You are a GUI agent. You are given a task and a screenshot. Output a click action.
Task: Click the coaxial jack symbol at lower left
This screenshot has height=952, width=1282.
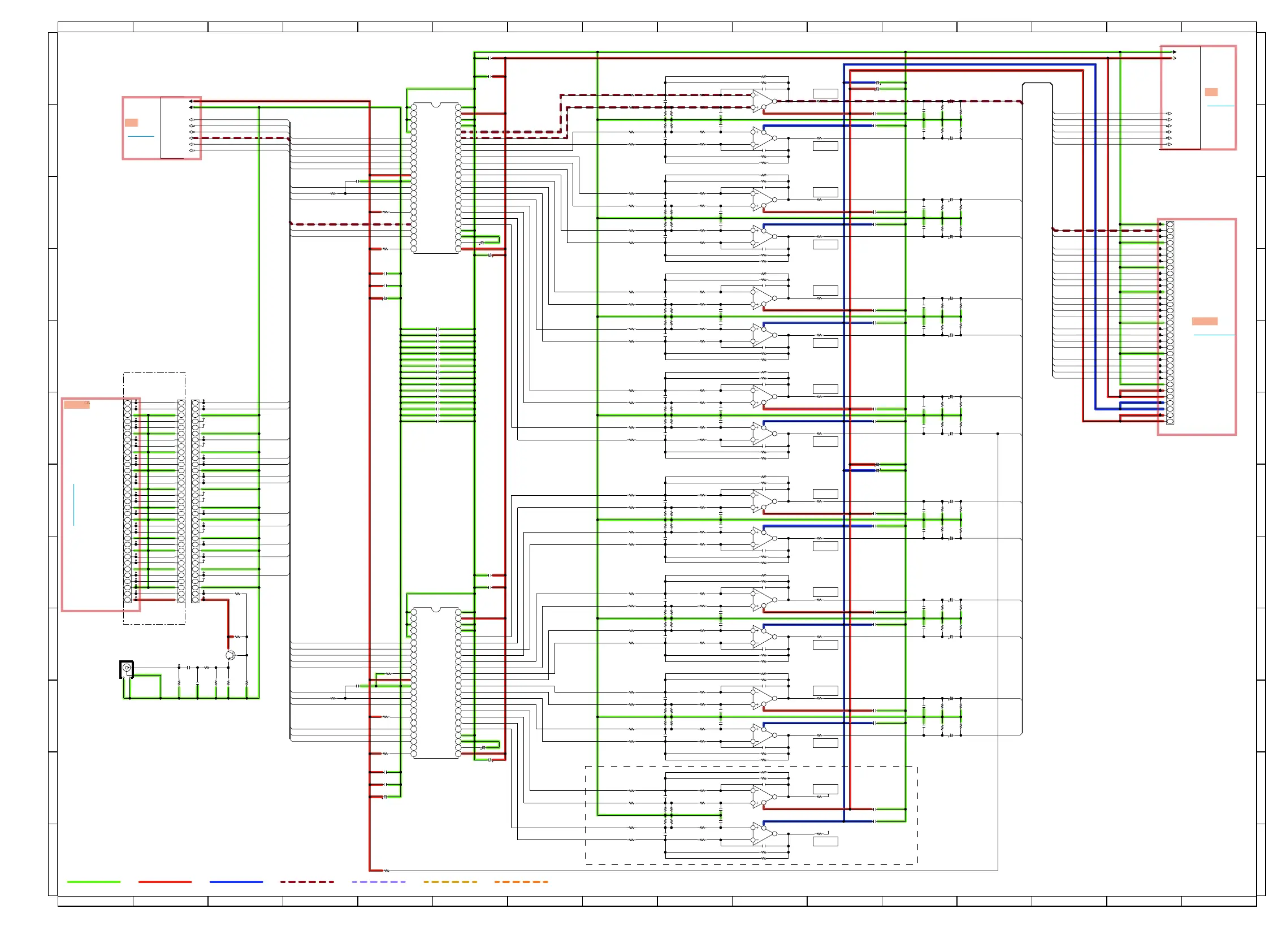click(x=127, y=669)
